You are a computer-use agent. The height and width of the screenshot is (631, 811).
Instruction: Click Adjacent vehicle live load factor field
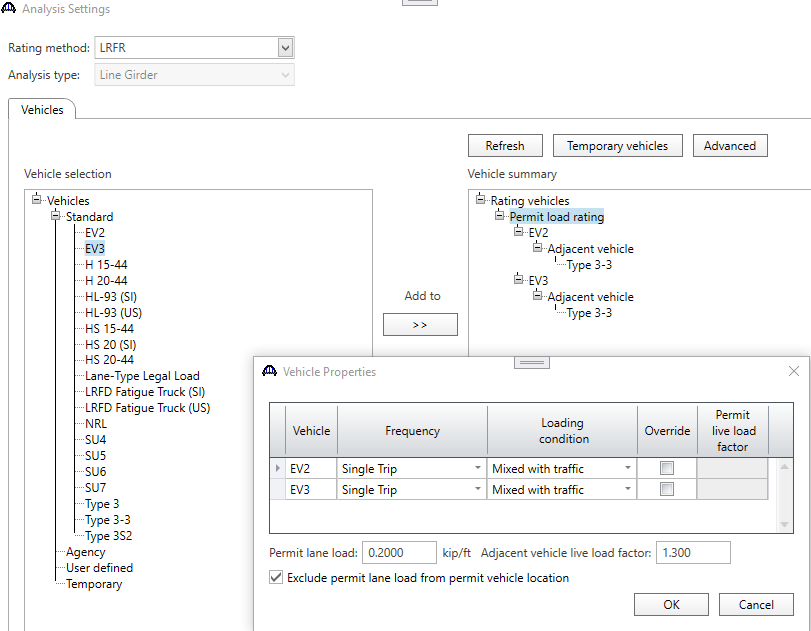coord(693,553)
